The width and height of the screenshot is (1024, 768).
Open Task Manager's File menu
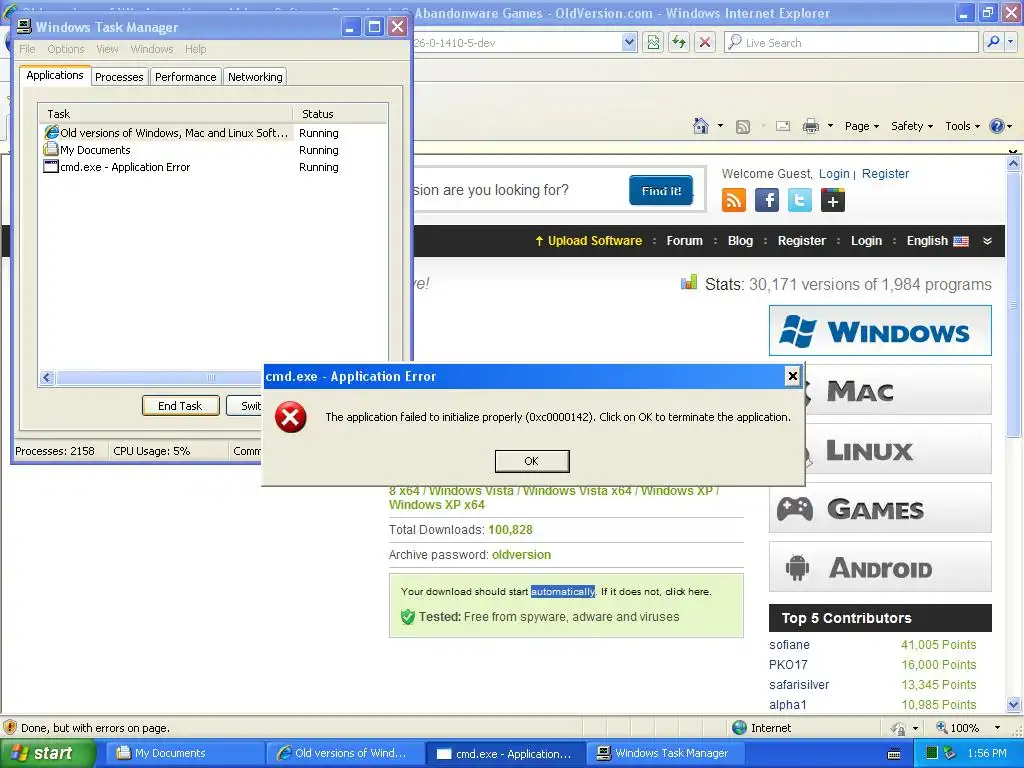27,49
